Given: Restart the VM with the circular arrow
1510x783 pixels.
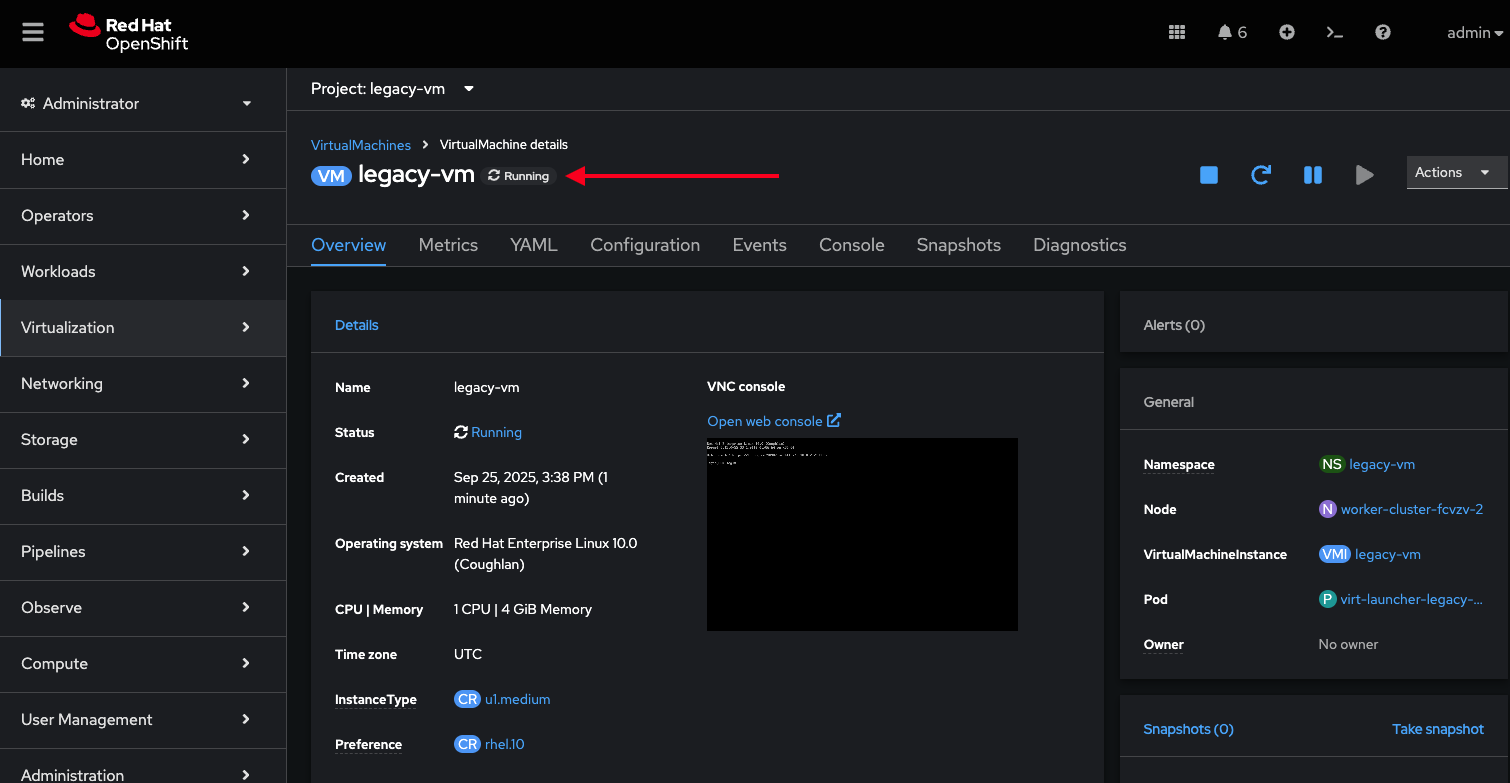Looking at the screenshot, I should (1261, 175).
